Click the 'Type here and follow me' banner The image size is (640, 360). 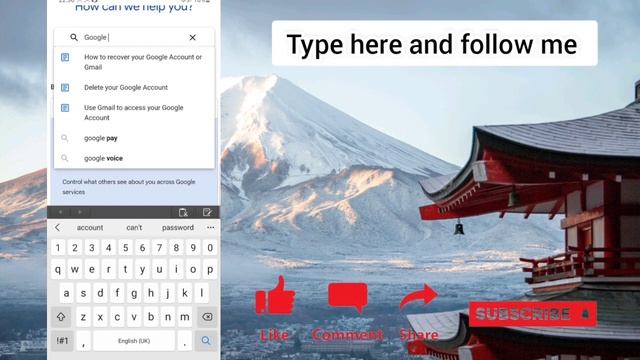point(435,43)
